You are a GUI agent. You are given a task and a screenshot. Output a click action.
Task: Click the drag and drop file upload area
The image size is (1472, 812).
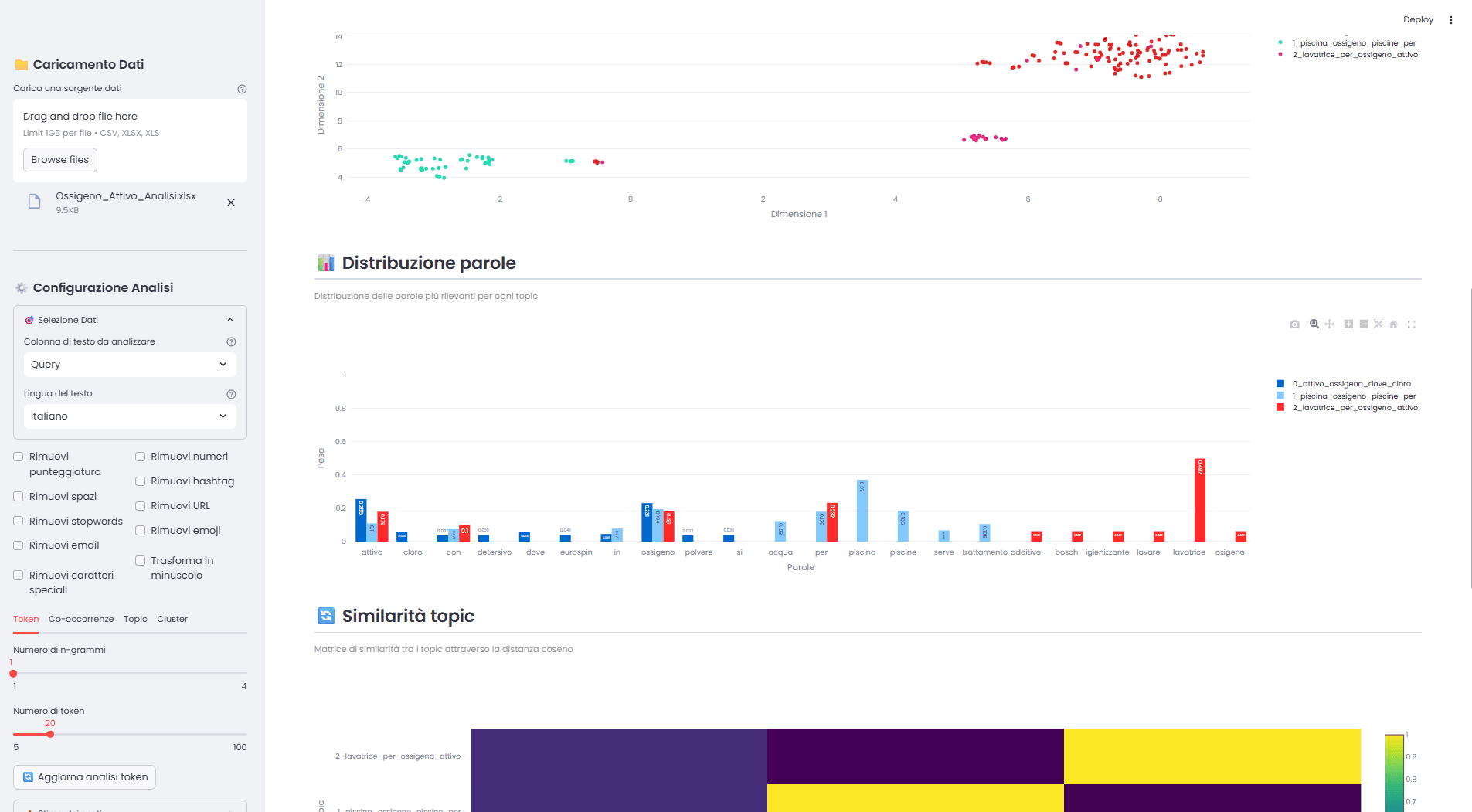[130, 141]
